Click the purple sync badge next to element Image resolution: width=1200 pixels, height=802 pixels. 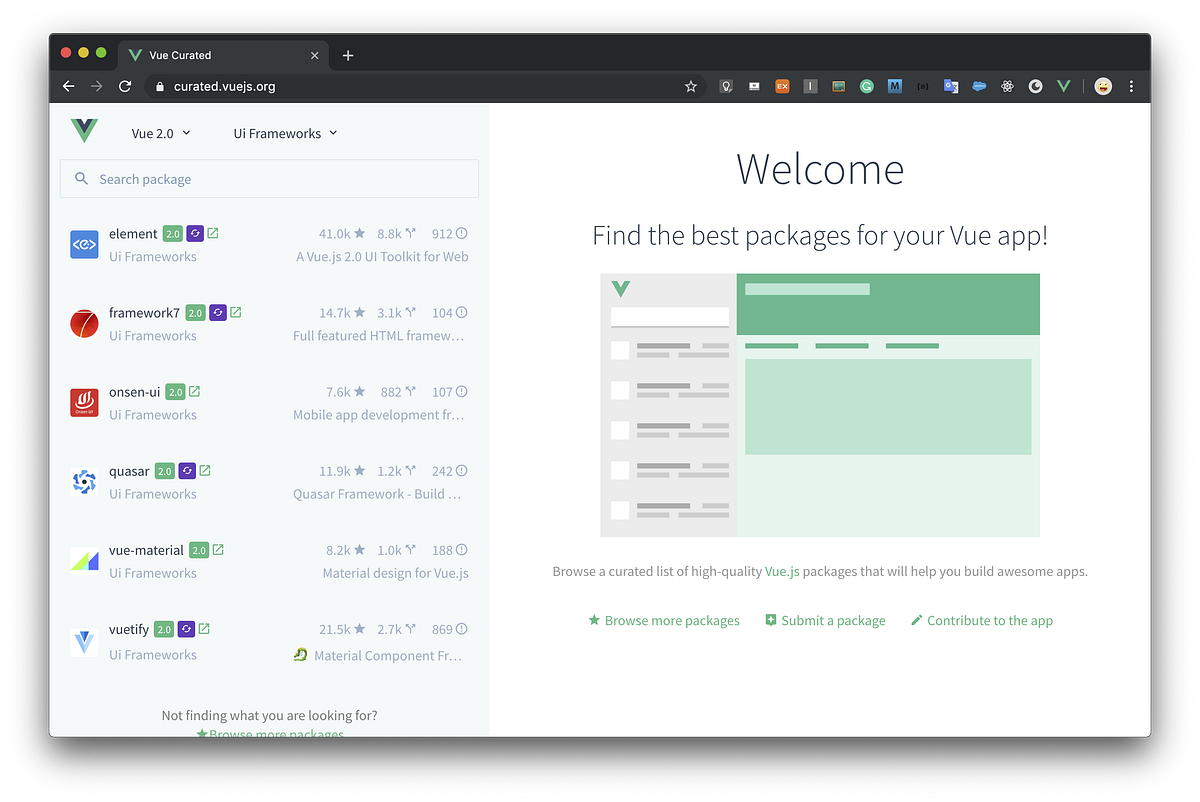coord(195,233)
